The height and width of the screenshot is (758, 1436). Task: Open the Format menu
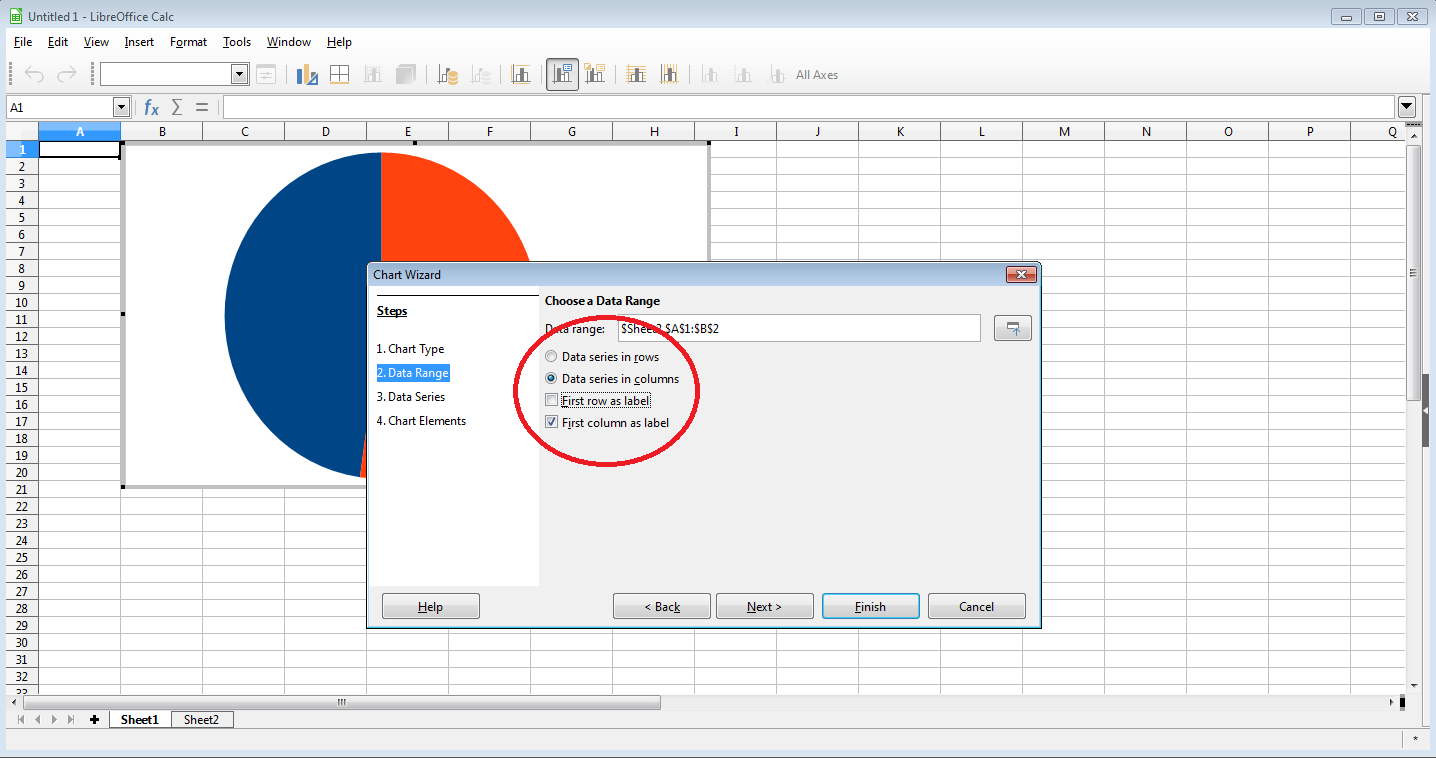point(188,42)
